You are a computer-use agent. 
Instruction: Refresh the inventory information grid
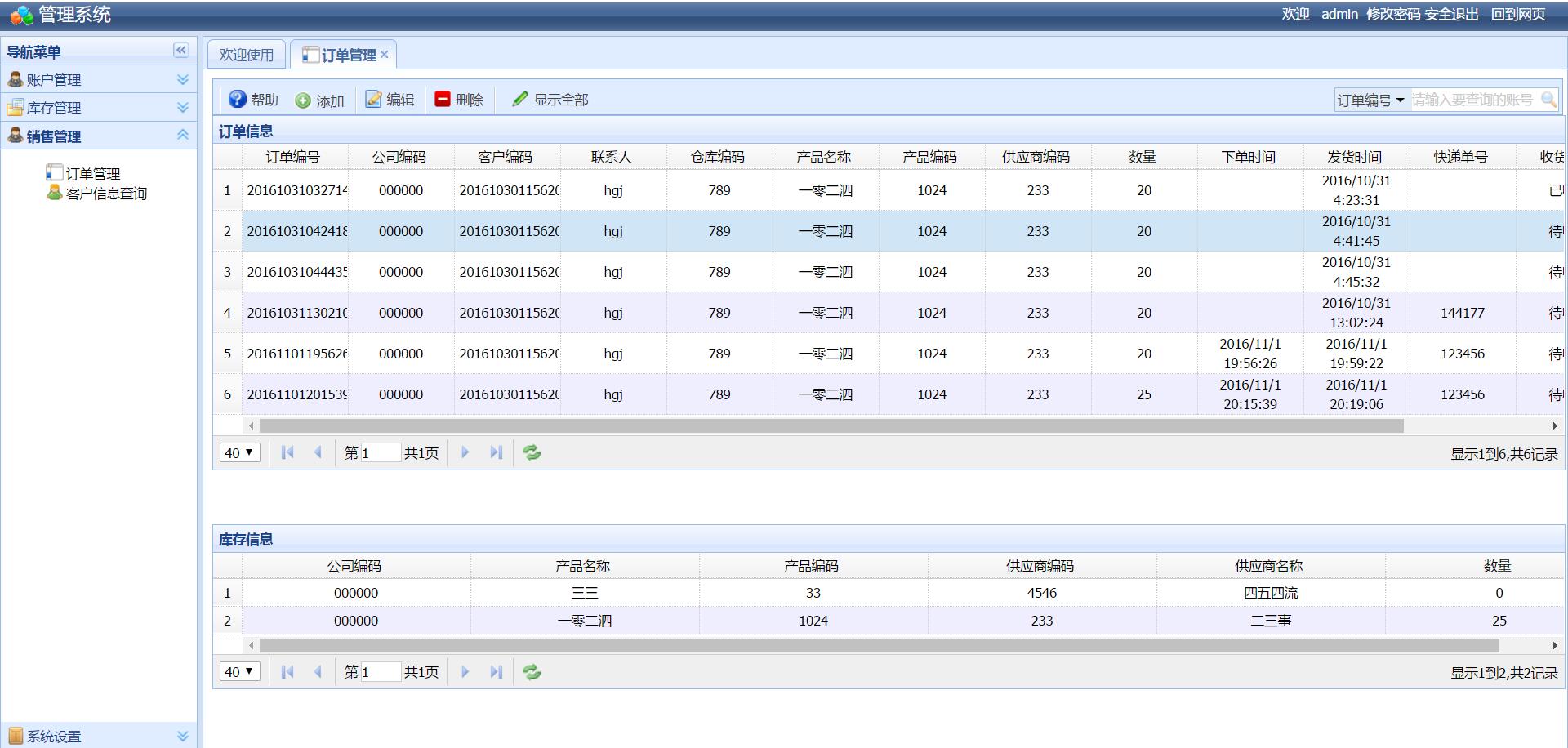[x=532, y=672]
